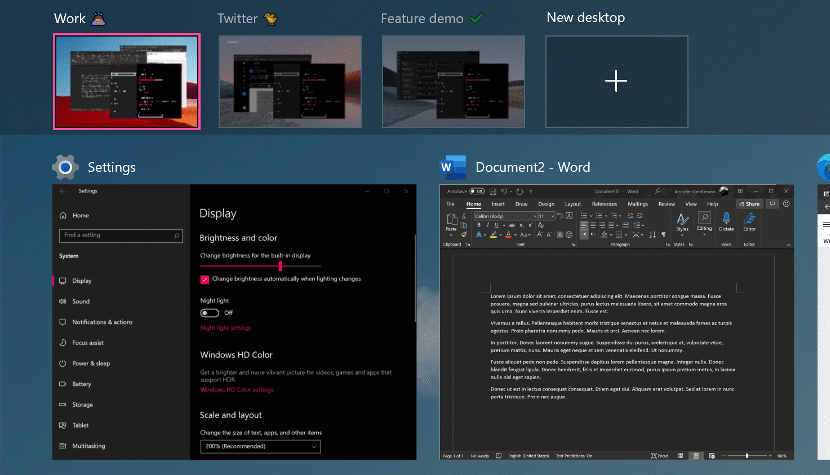Open the Styles gallery icon
Screen dimensions: 830x475
pyautogui.click(x=682, y=220)
